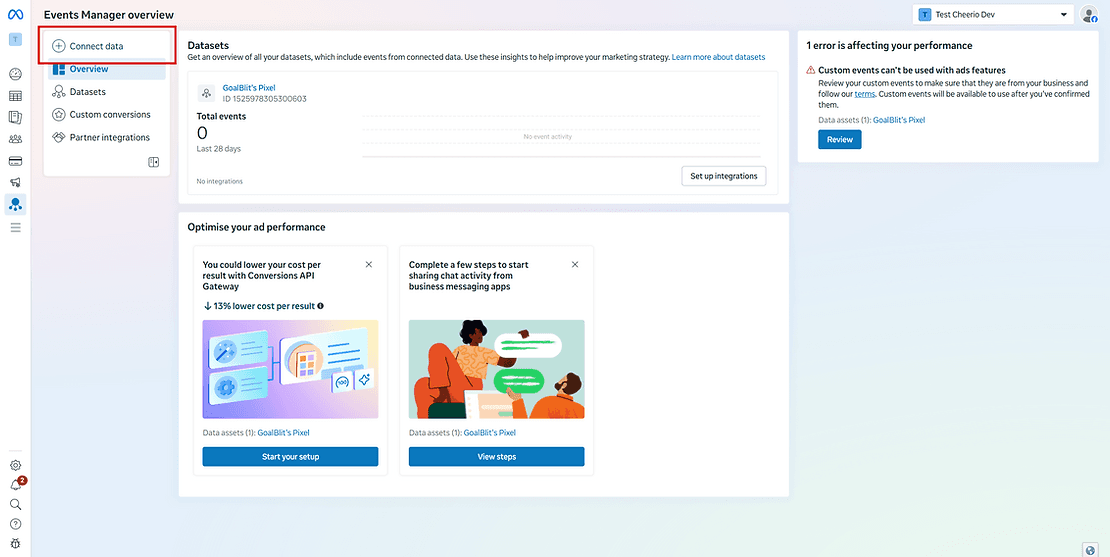Select the Events Manager icon in left rail

pos(15,205)
